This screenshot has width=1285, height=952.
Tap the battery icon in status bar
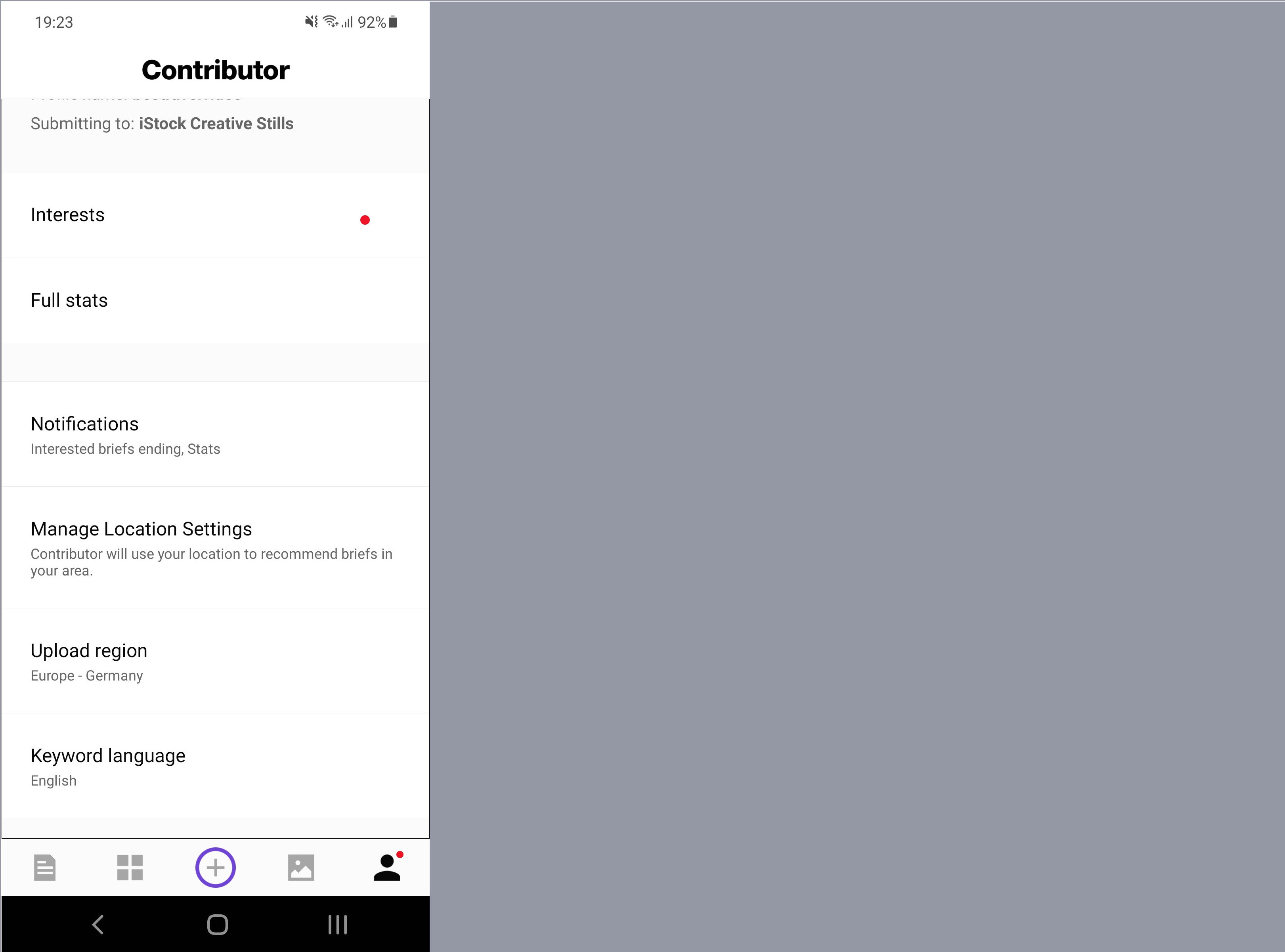click(393, 22)
